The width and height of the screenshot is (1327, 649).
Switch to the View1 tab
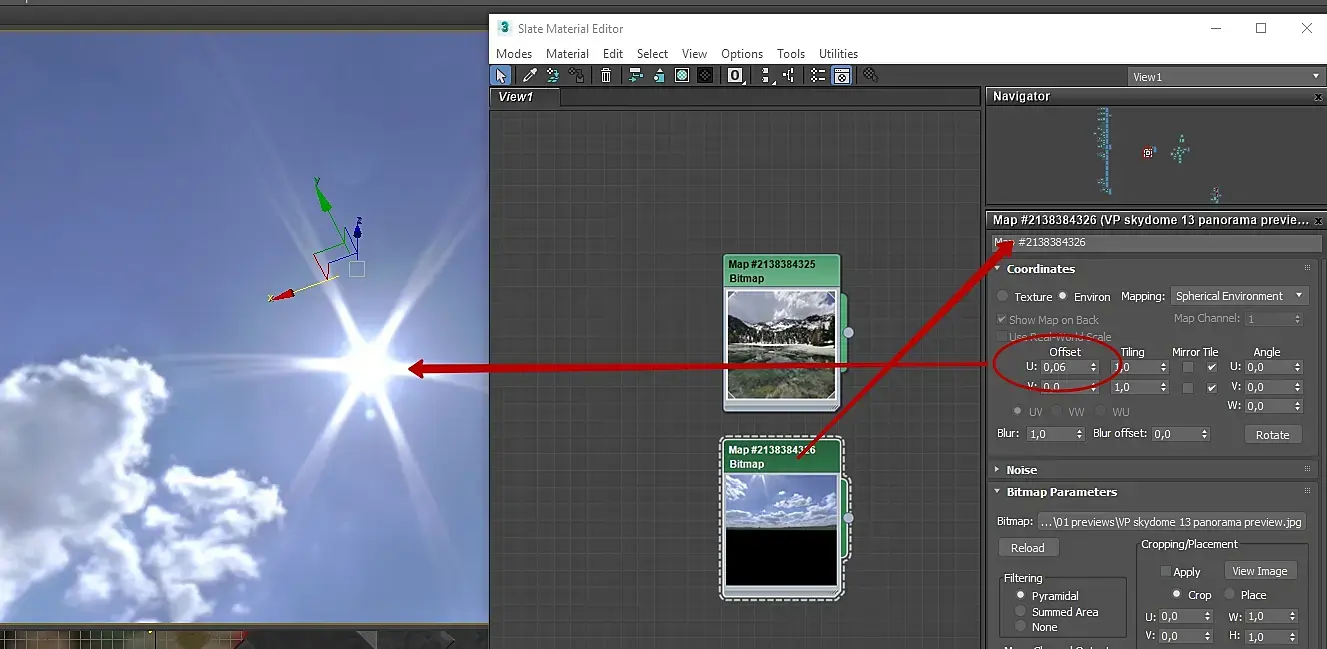(525, 97)
